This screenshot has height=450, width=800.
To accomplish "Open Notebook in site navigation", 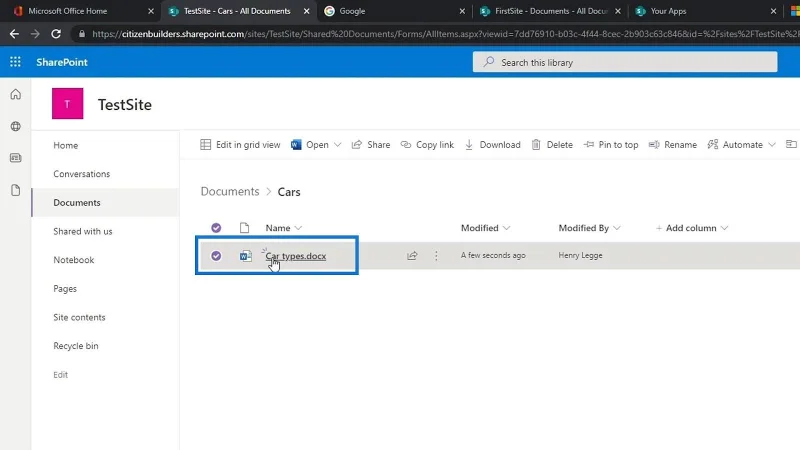I will point(74,260).
